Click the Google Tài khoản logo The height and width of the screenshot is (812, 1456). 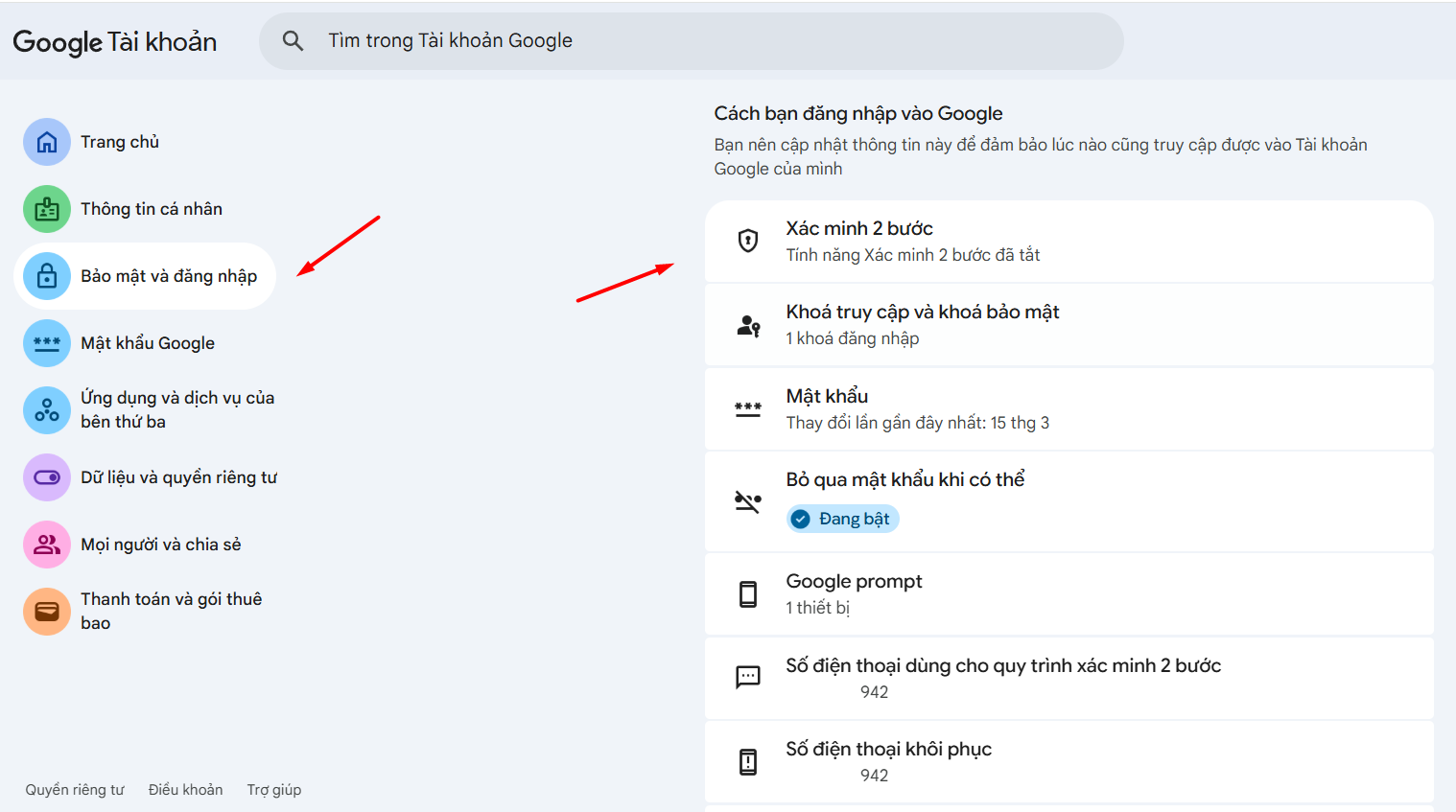115,42
